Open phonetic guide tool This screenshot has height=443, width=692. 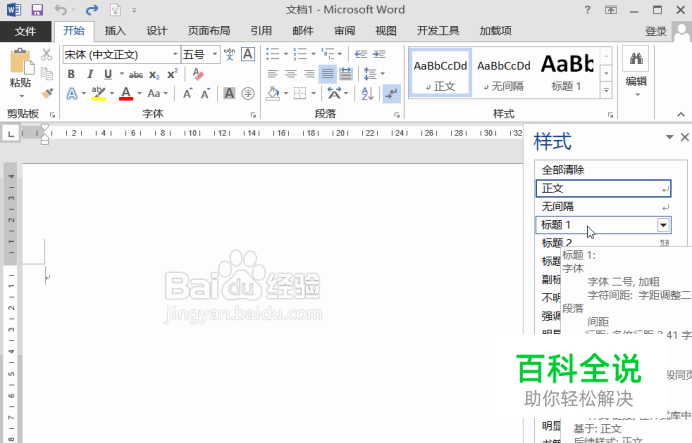pos(229,54)
